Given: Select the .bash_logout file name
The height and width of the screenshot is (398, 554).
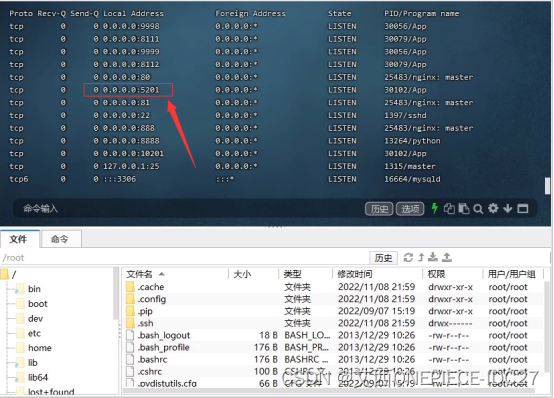Looking at the screenshot, I should point(164,335).
